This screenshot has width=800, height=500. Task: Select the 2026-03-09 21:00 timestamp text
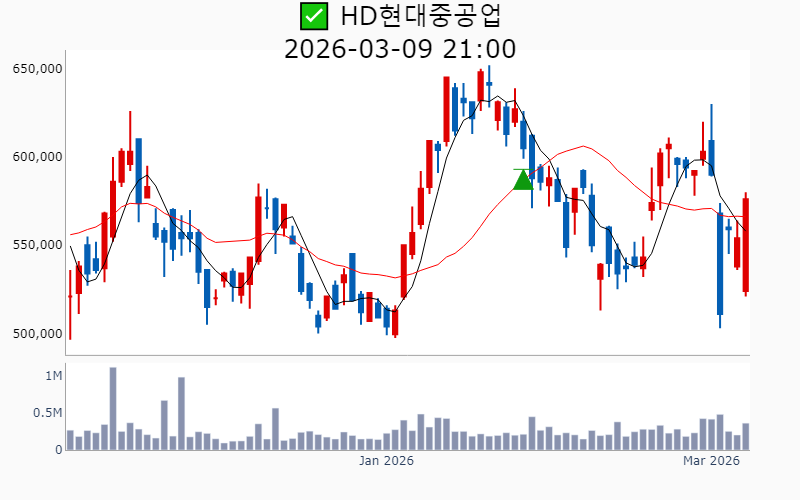point(400,49)
